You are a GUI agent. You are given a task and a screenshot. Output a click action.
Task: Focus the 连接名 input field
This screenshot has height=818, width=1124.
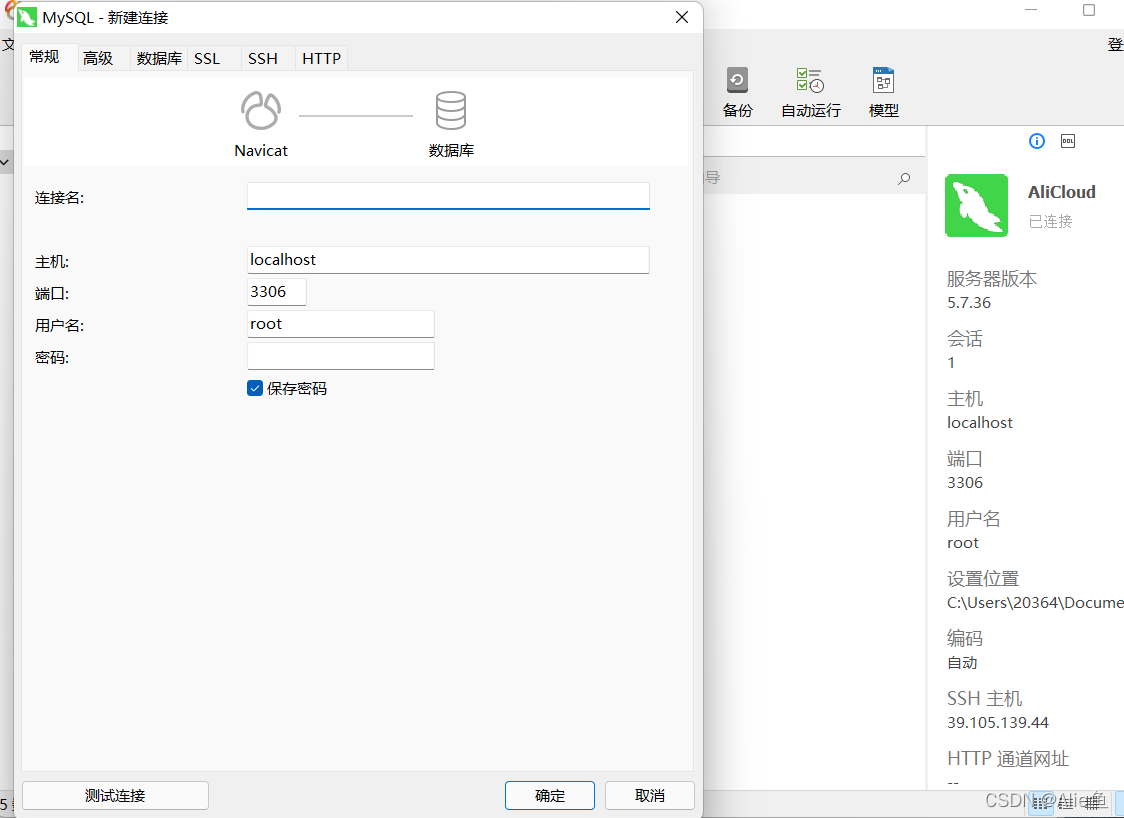(x=448, y=196)
